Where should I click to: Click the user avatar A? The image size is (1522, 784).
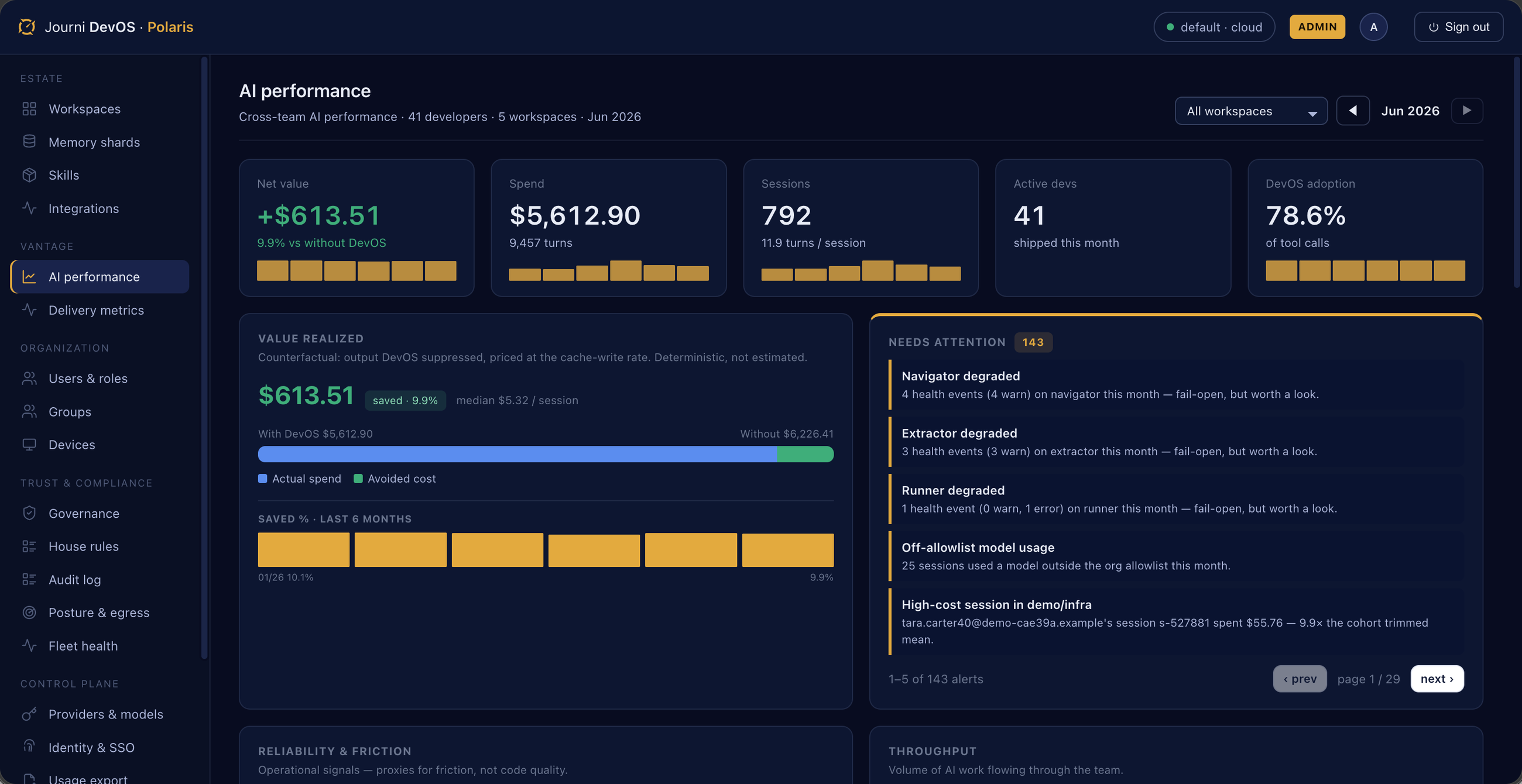tap(1373, 27)
